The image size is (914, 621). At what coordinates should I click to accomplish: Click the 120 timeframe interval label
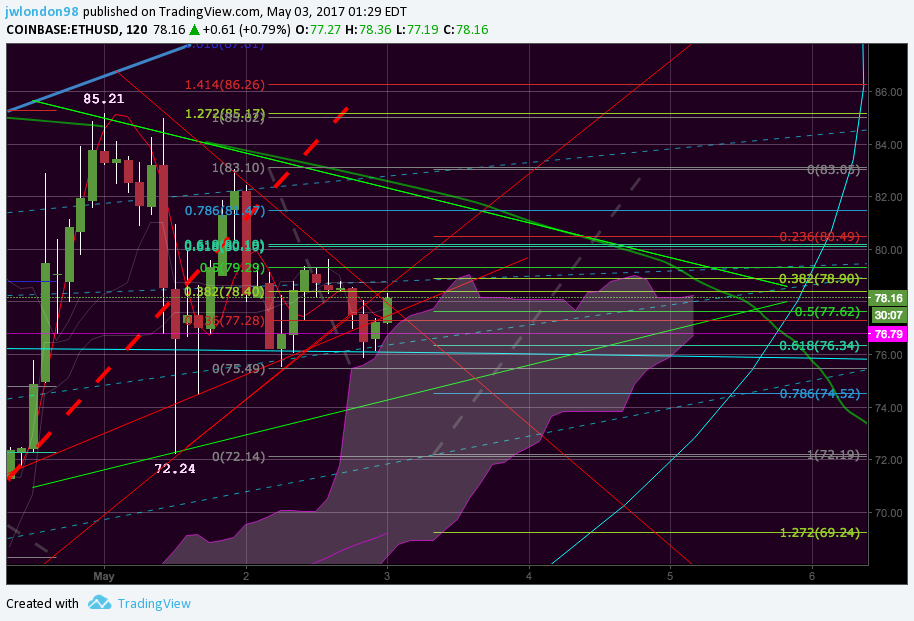tap(136, 30)
